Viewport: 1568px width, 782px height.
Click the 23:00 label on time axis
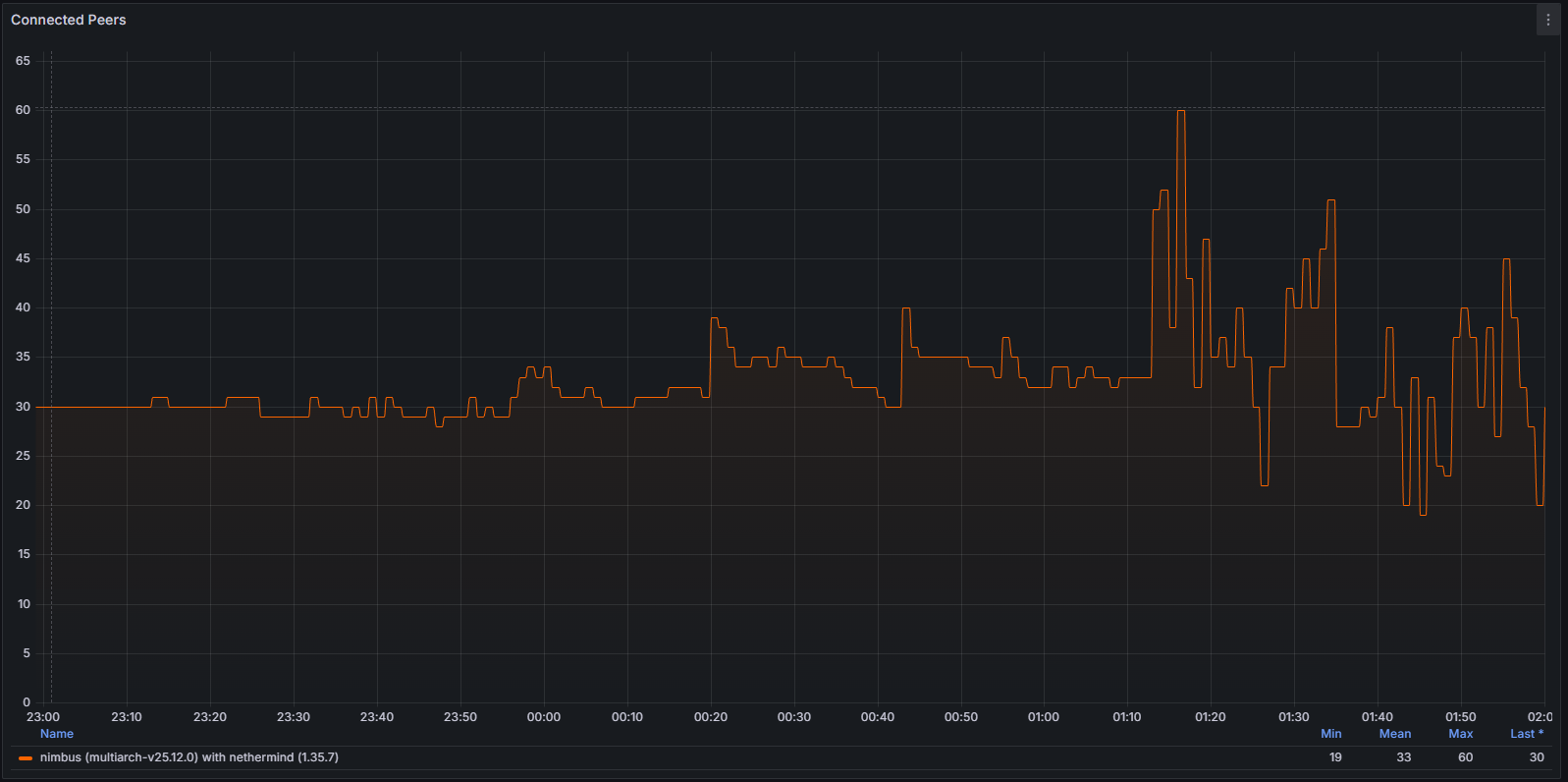[x=43, y=717]
